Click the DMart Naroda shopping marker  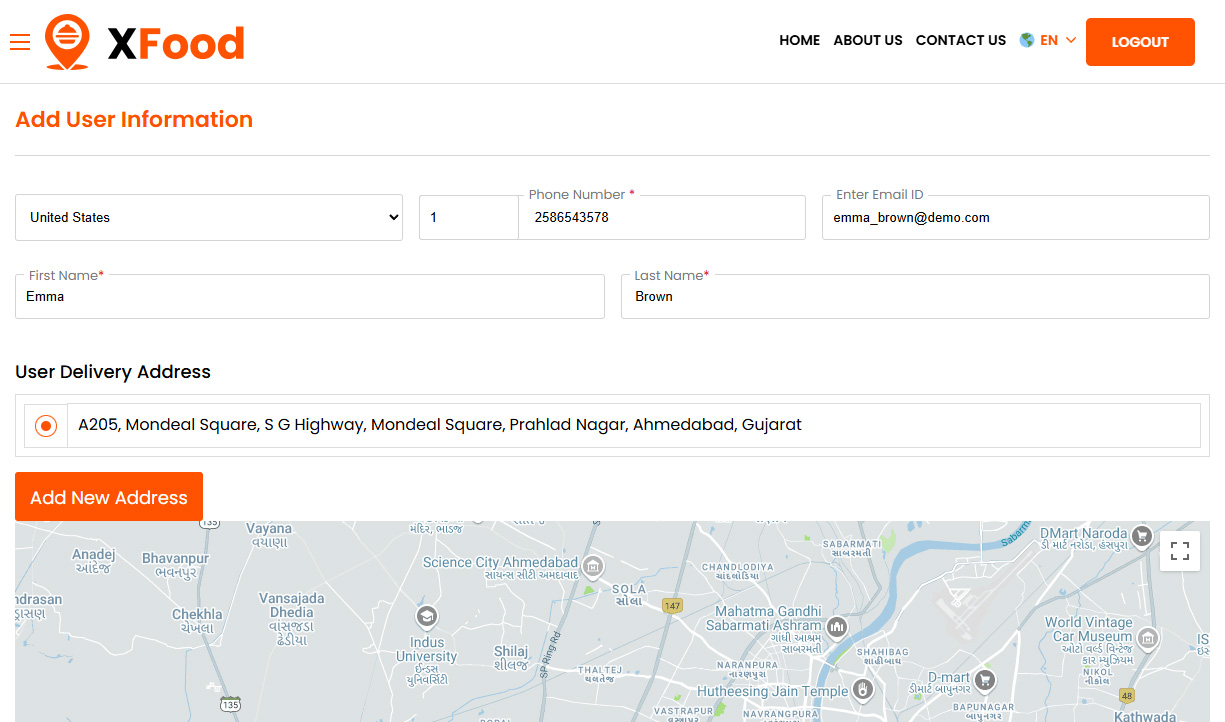[x=1142, y=536]
